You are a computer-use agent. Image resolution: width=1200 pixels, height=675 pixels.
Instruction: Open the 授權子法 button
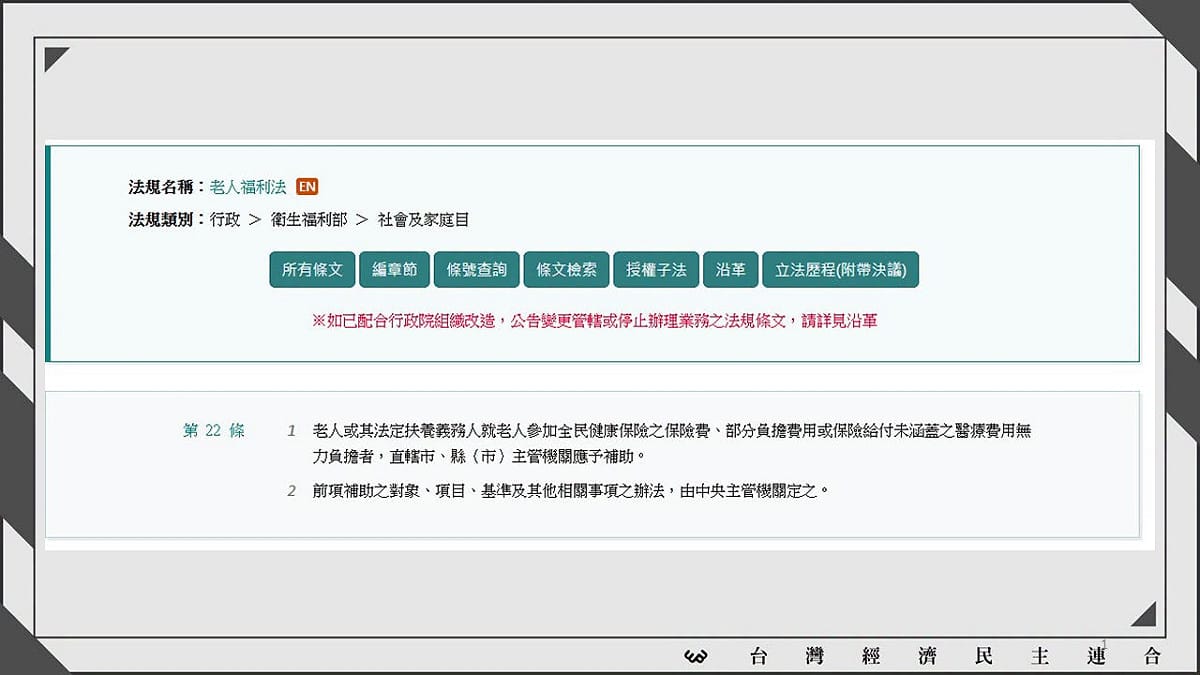click(656, 270)
